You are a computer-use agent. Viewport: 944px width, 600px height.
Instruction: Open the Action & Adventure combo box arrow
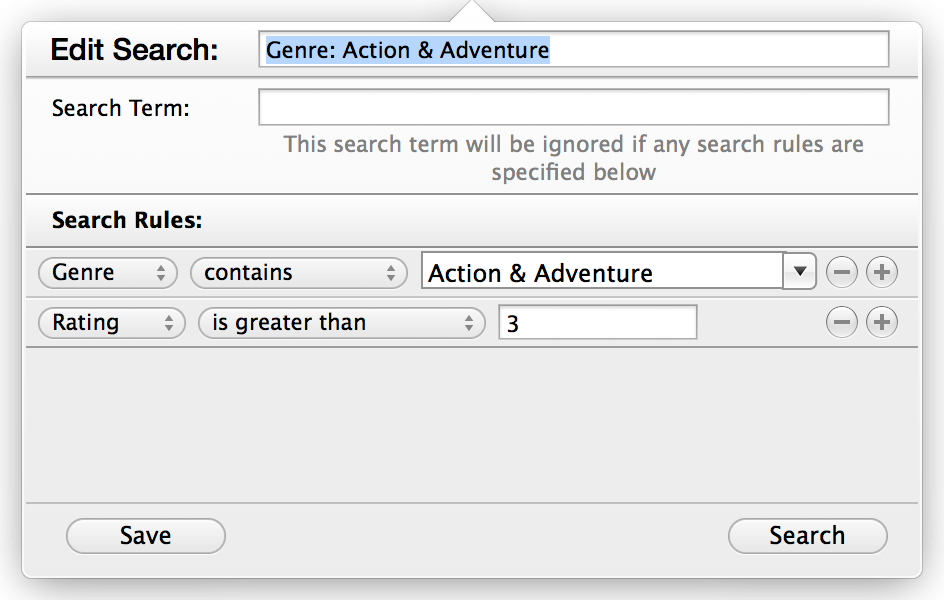[x=800, y=272]
